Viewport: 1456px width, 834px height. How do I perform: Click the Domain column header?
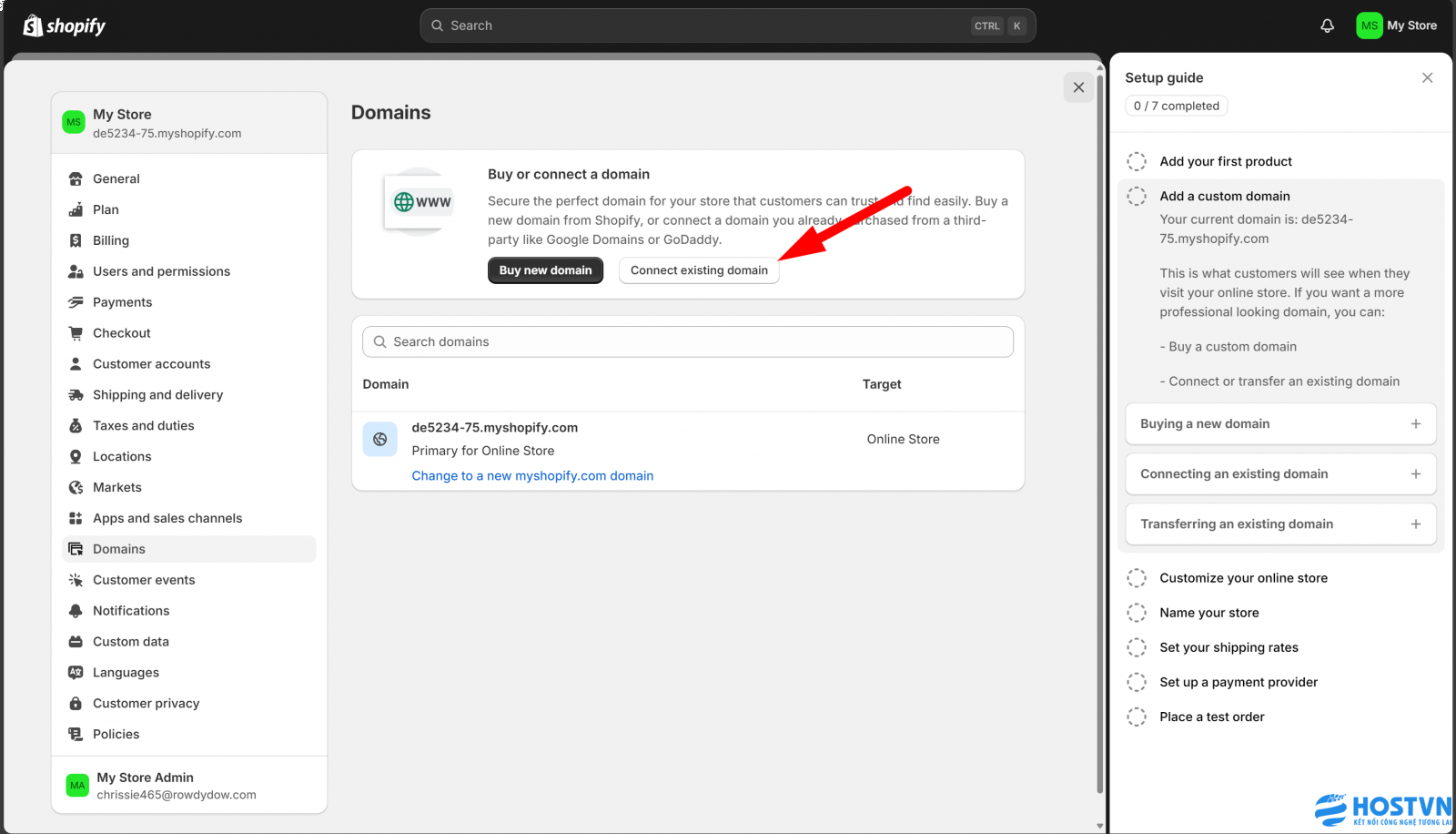coord(386,384)
